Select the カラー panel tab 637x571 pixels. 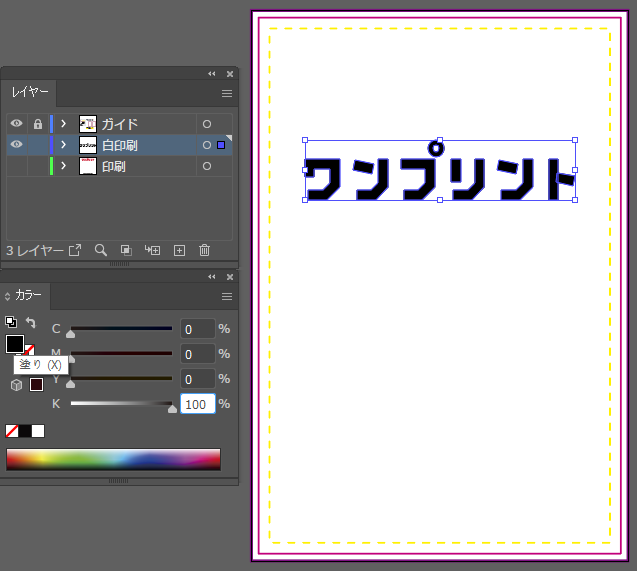(28, 296)
